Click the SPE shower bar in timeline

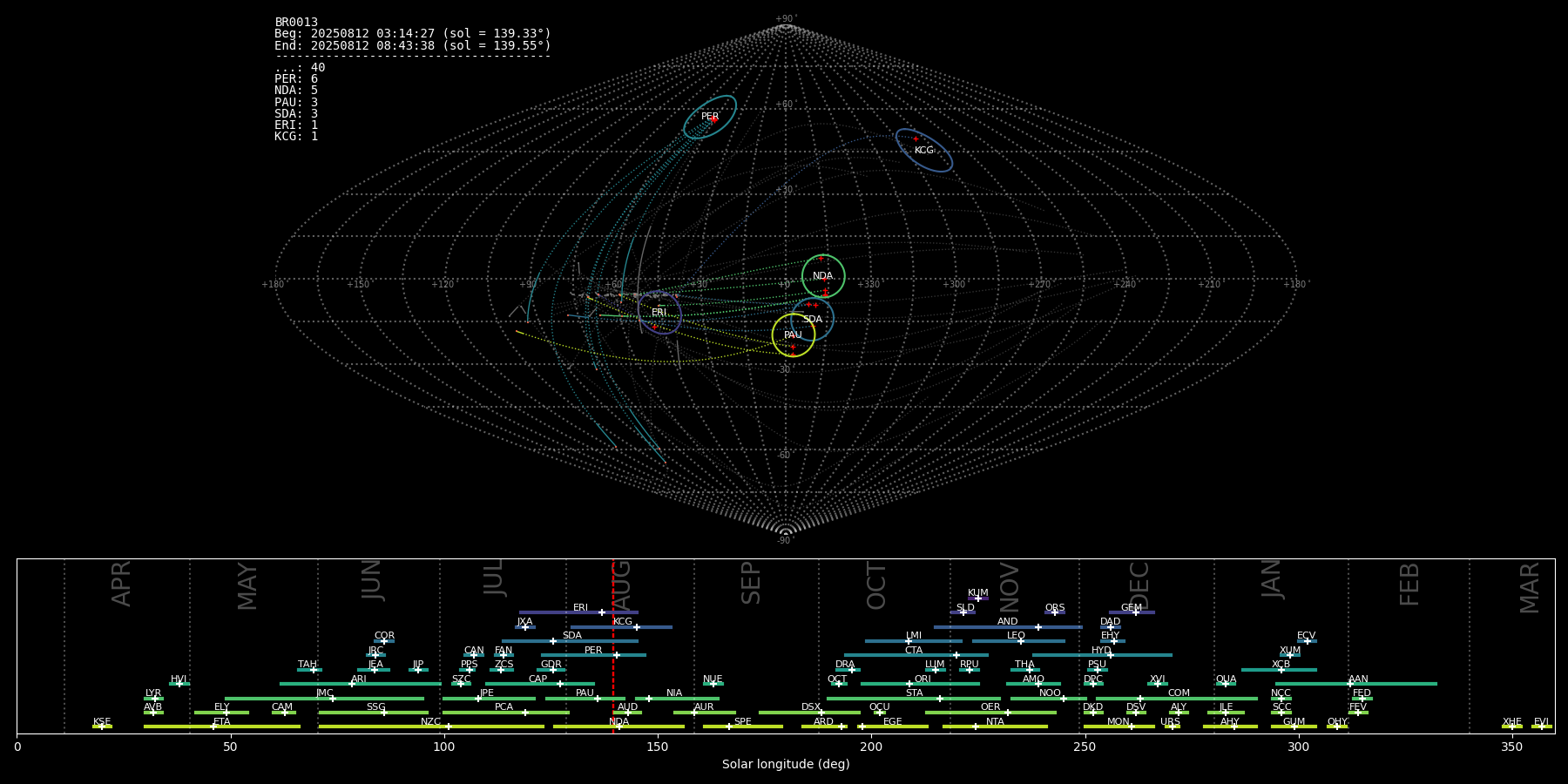pos(742,727)
